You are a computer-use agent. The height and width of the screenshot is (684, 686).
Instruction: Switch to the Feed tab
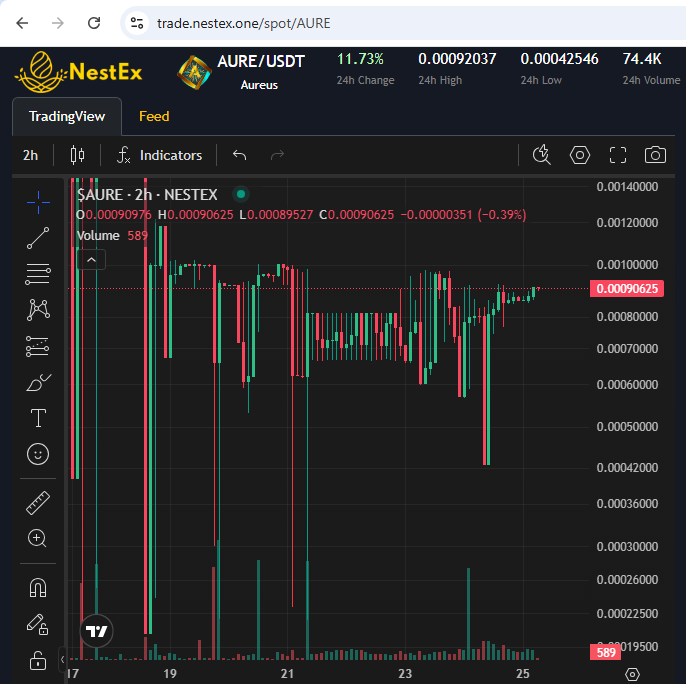click(154, 116)
